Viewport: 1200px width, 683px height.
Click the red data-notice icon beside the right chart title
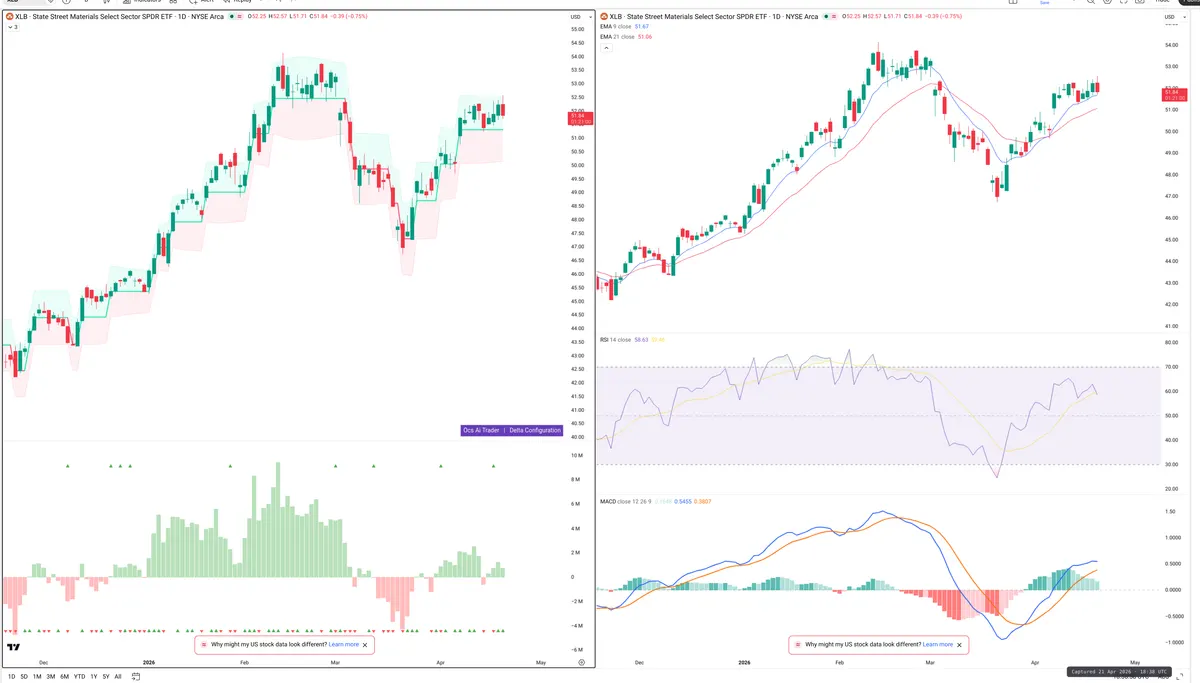pyautogui.click(x=834, y=16)
